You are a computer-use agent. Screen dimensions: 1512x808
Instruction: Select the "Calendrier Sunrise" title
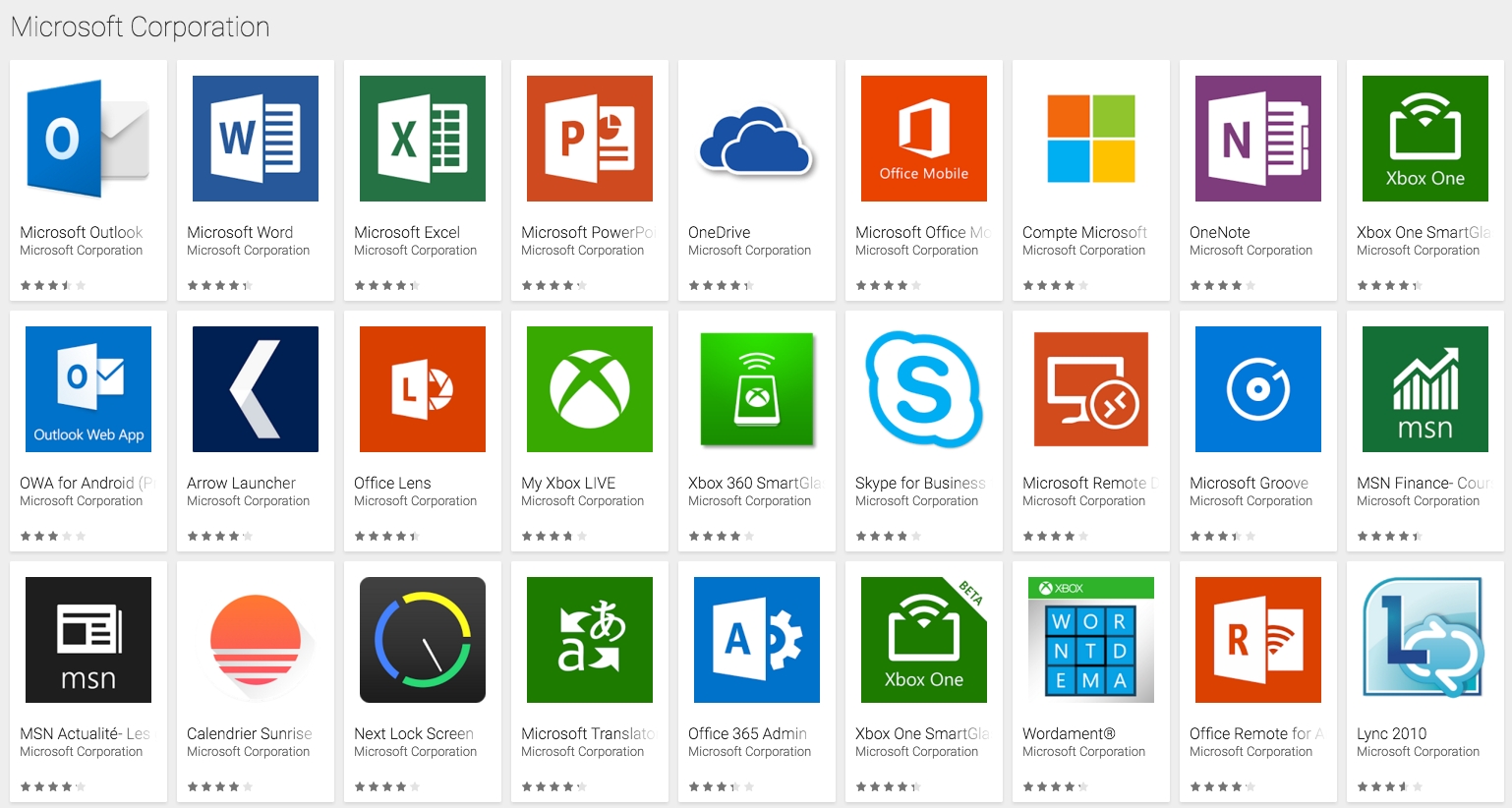point(250,733)
